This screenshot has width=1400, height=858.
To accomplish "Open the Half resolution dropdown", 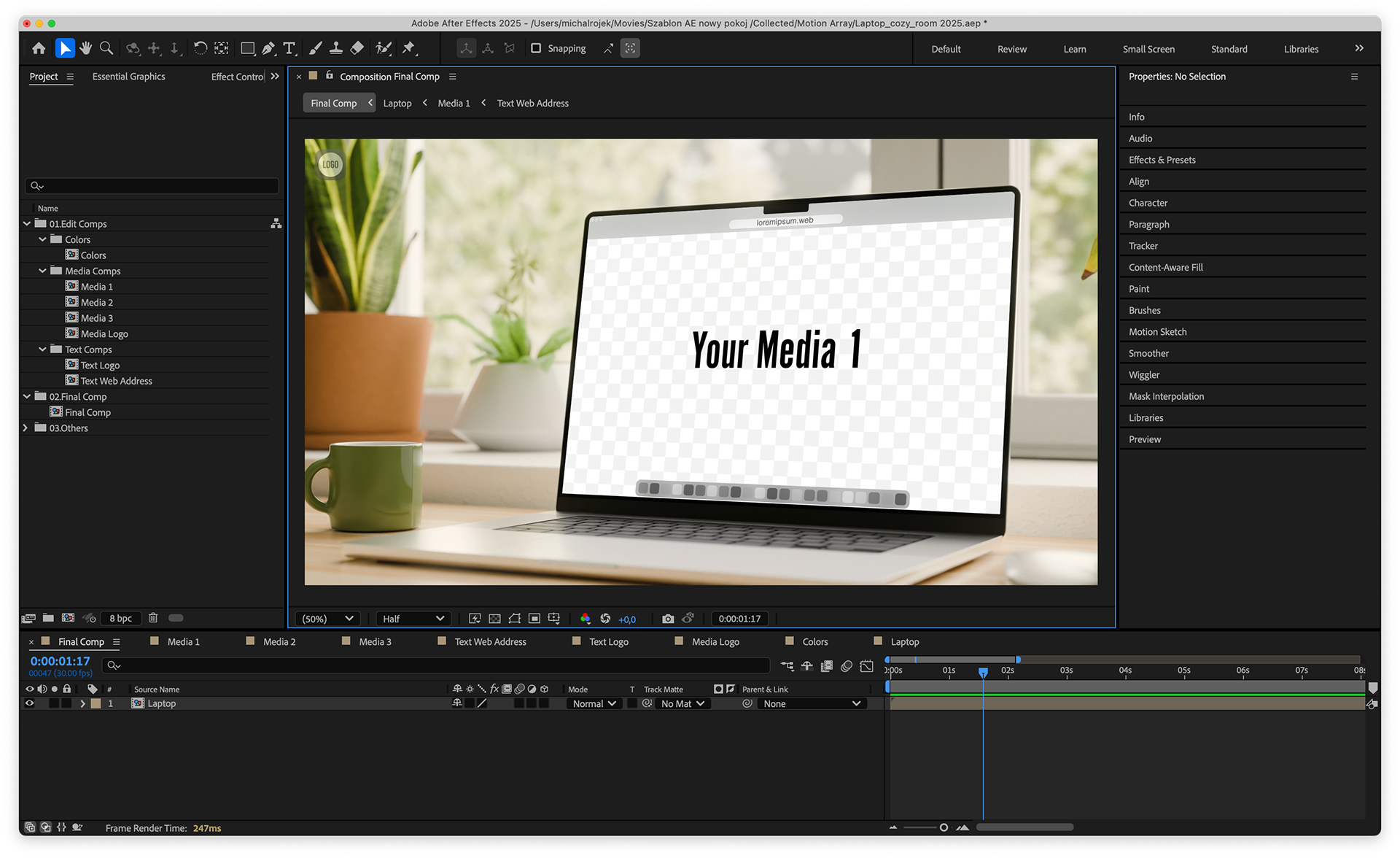I will 413,619.
